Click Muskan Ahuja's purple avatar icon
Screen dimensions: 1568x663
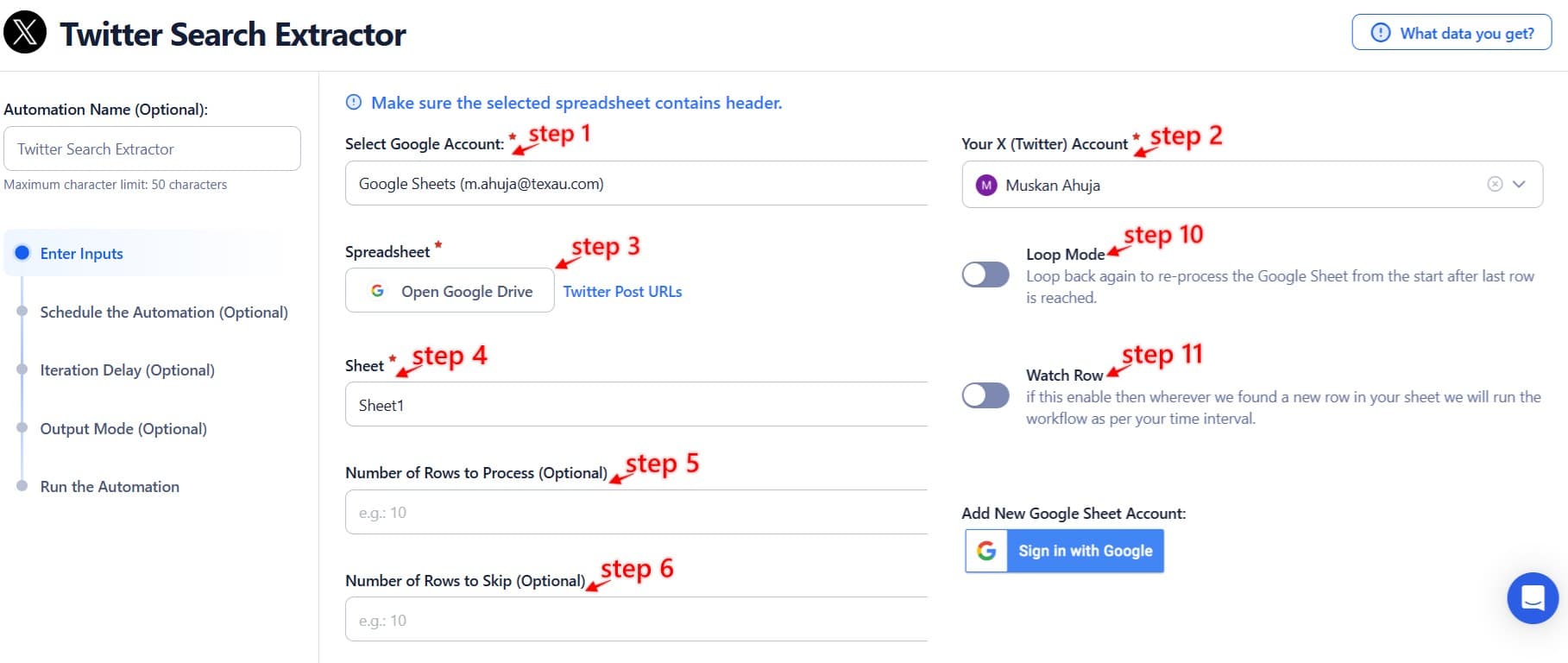pyautogui.click(x=986, y=185)
